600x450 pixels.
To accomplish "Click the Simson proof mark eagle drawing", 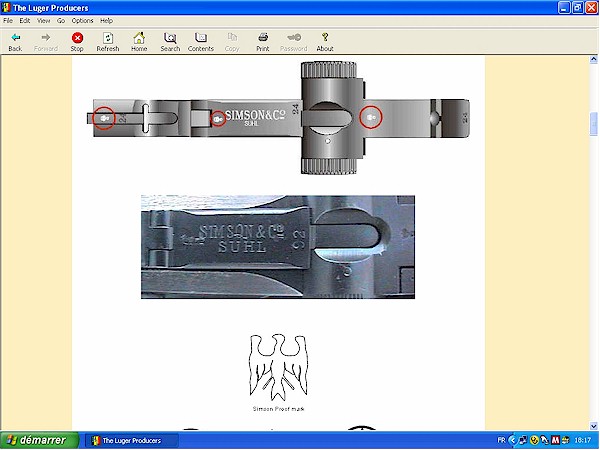I will coord(278,367).
